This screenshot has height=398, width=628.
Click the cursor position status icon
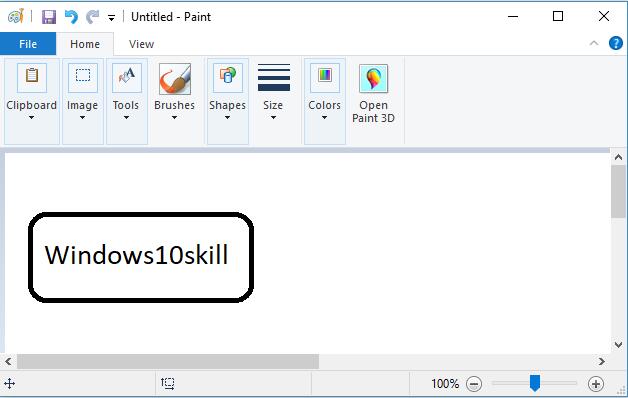click(10, 384)
